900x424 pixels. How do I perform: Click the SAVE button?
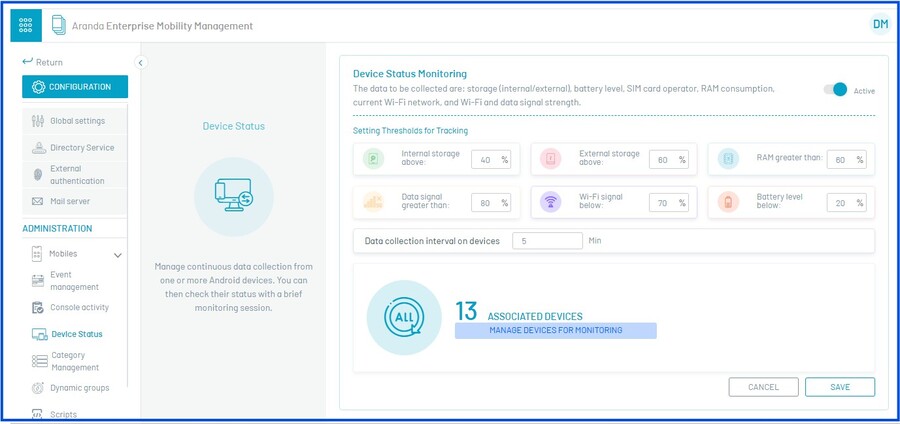(x=839, y=387)
